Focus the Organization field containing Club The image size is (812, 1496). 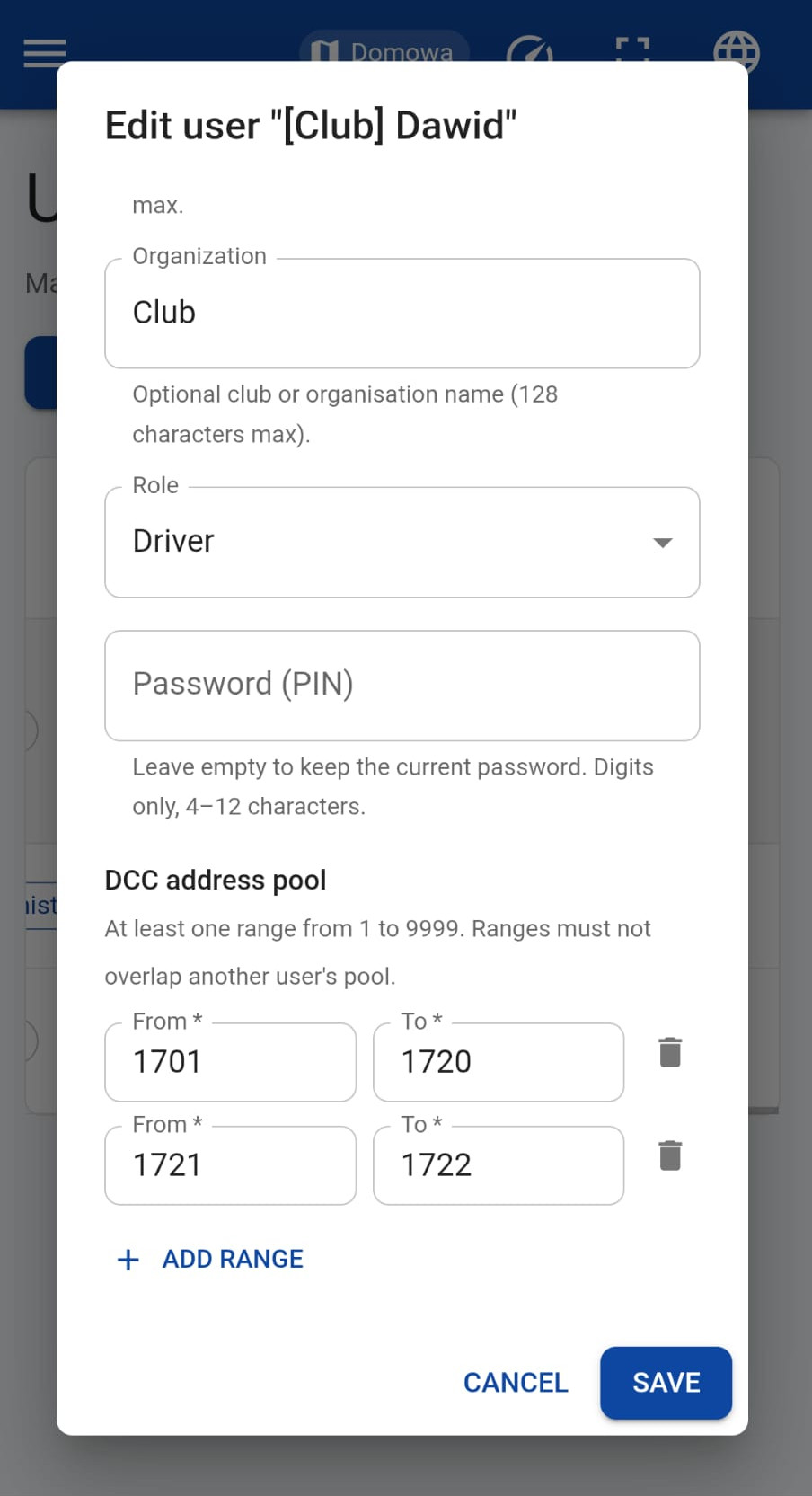point(402,313)
